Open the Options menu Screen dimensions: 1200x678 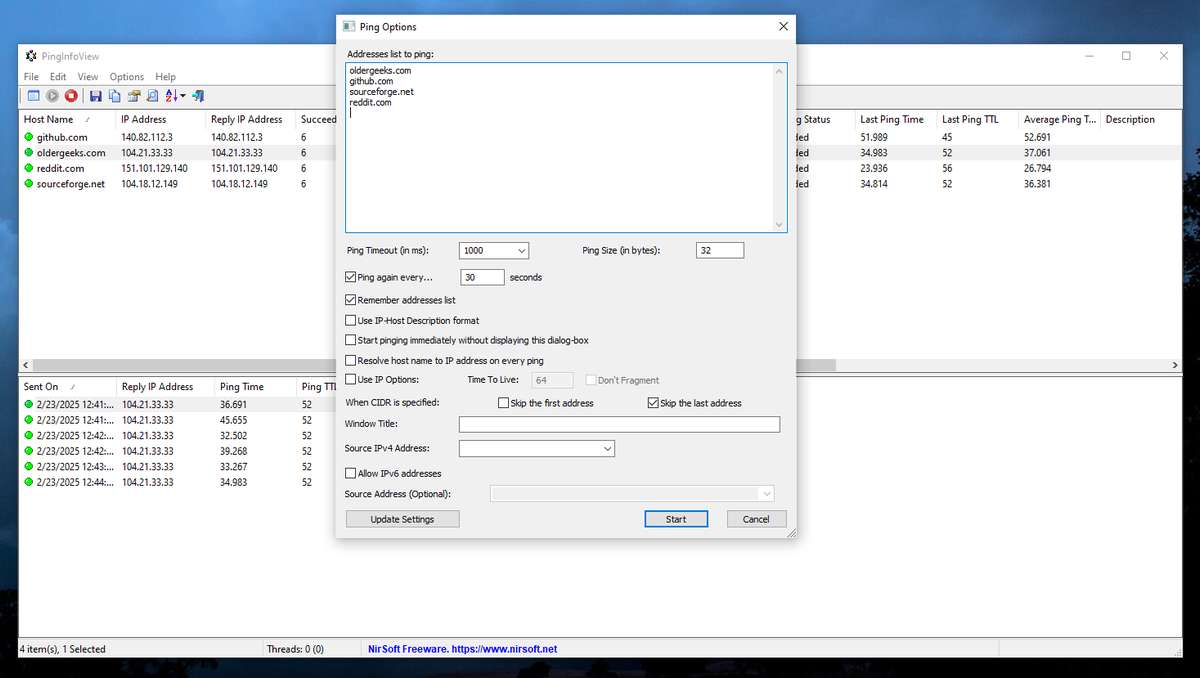click(x=127, y=77)
